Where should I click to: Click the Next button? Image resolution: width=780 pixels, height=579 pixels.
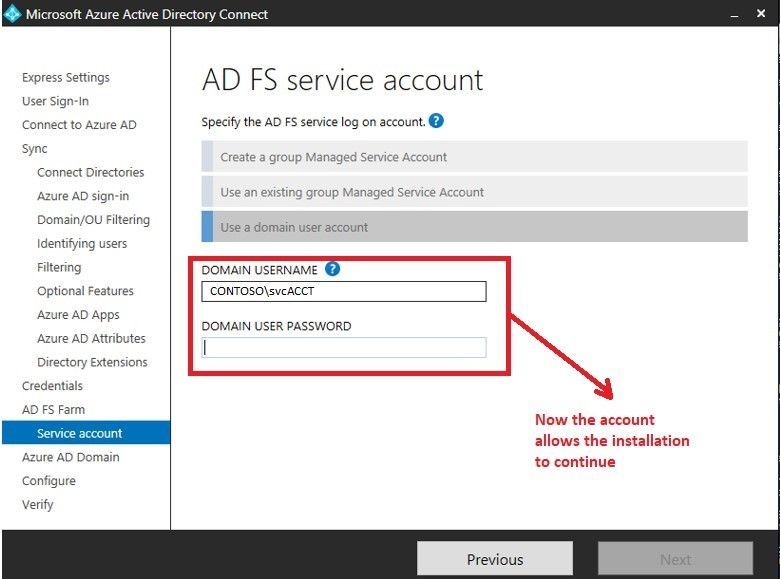675,559
